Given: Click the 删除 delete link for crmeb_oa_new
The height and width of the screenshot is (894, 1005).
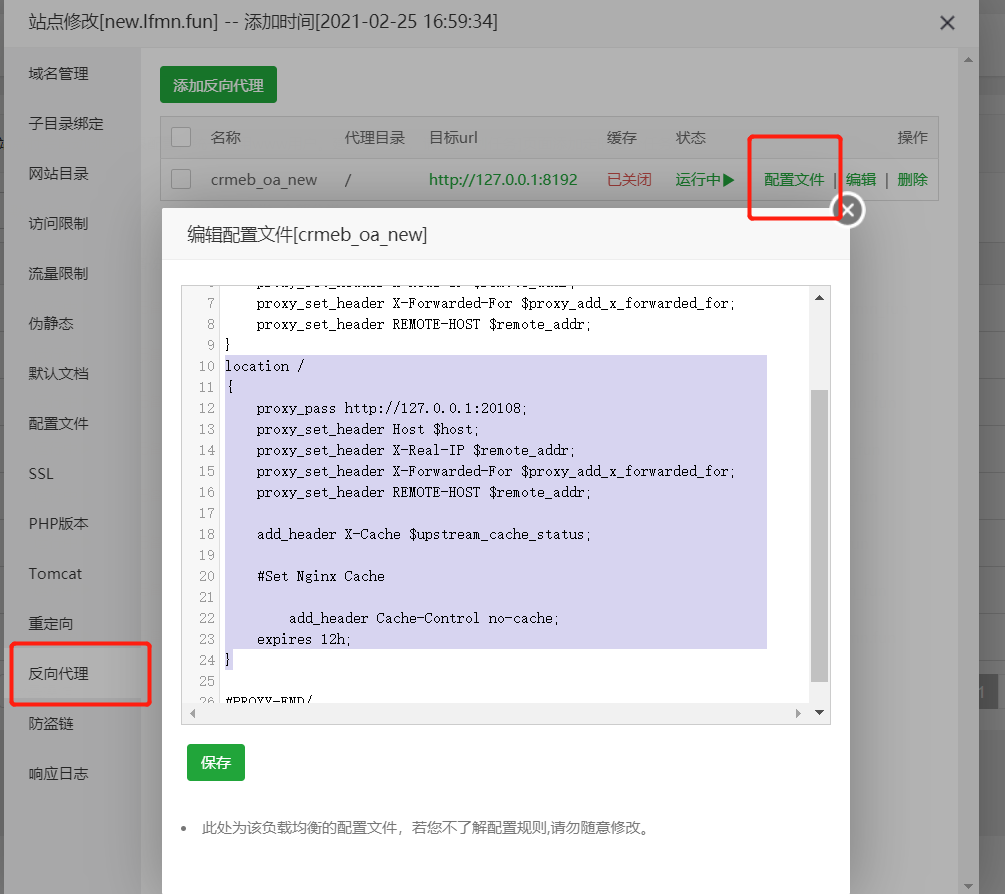Looking at the screenshot, I should pos(913,179).
